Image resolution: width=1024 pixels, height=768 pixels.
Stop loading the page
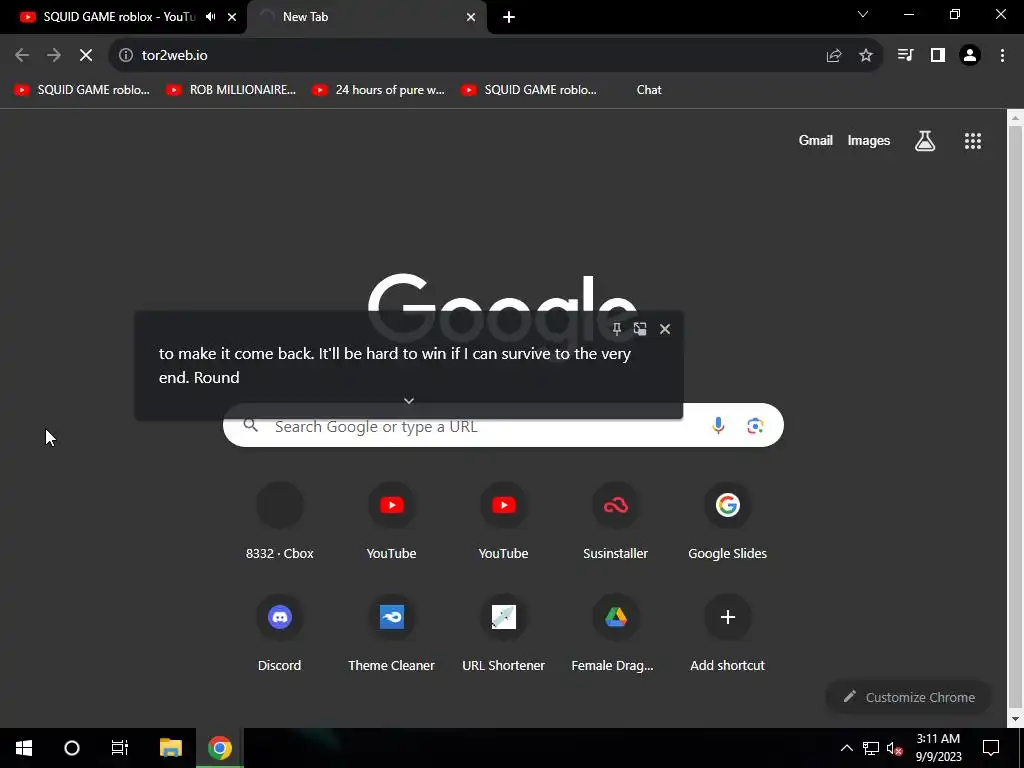point(86,56)
